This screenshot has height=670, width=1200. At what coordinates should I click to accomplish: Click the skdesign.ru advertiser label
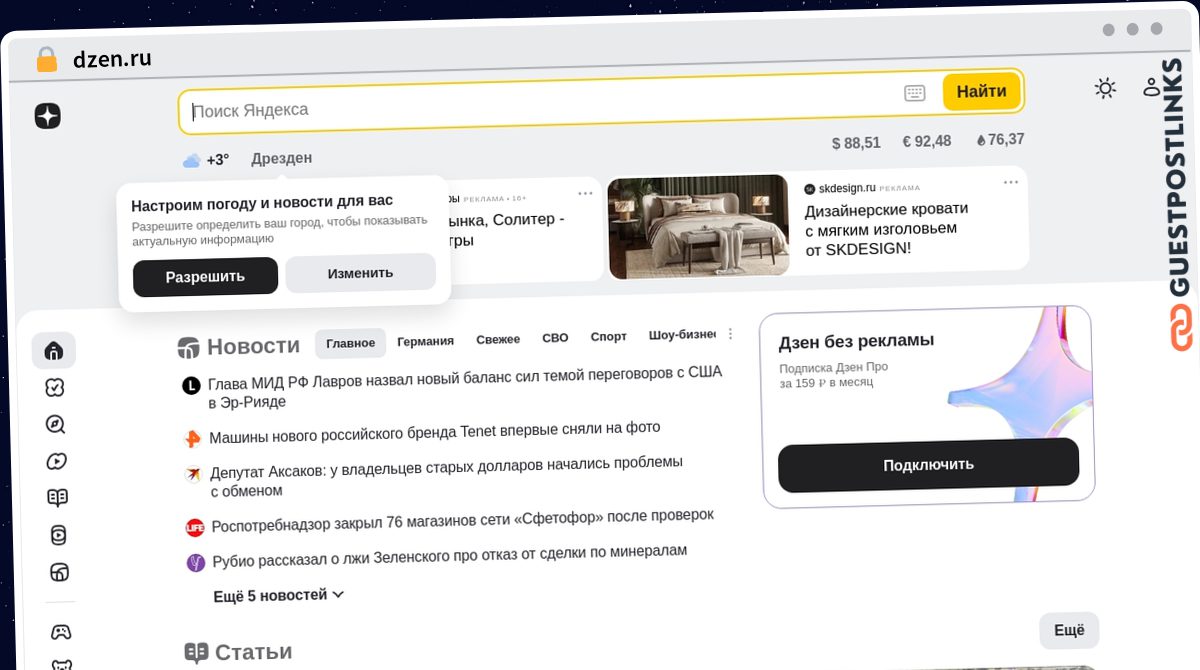(x=847, y=188)
